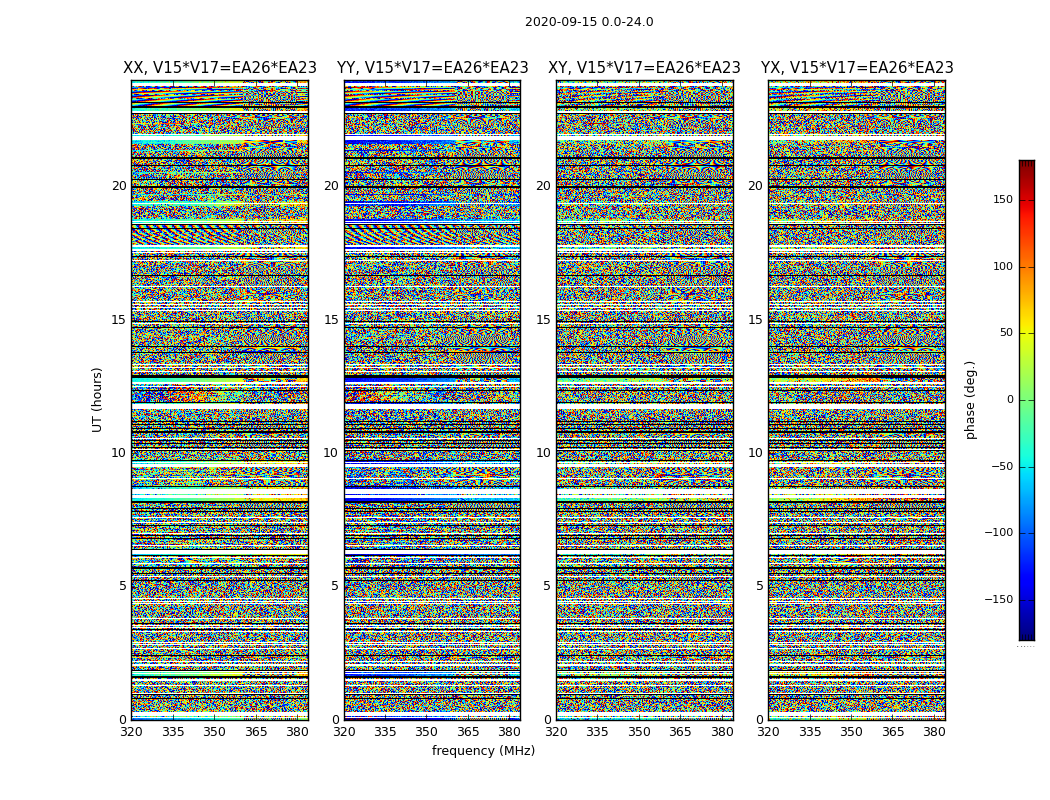1050x800 pixels.
Task: Click the plot title '2020-09-15 0.0-24.0'
Action: [x=589, y=22]
